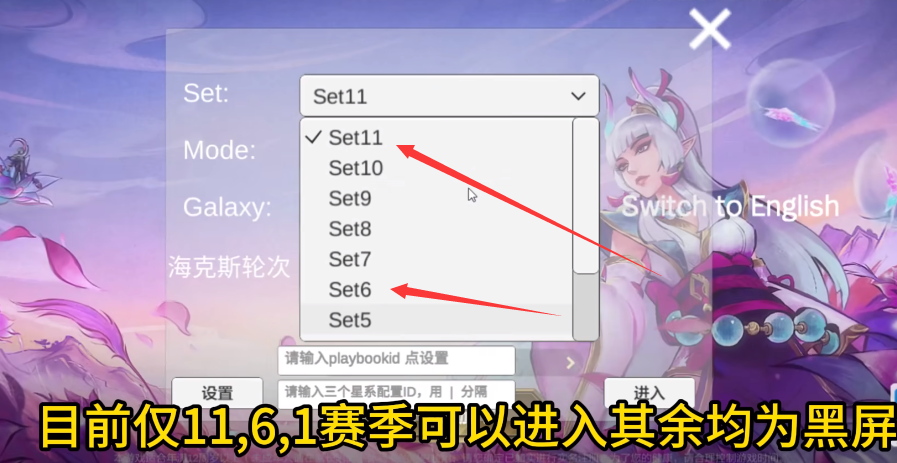Click the dropdown list scrollbar thumb

click(585, 195)
